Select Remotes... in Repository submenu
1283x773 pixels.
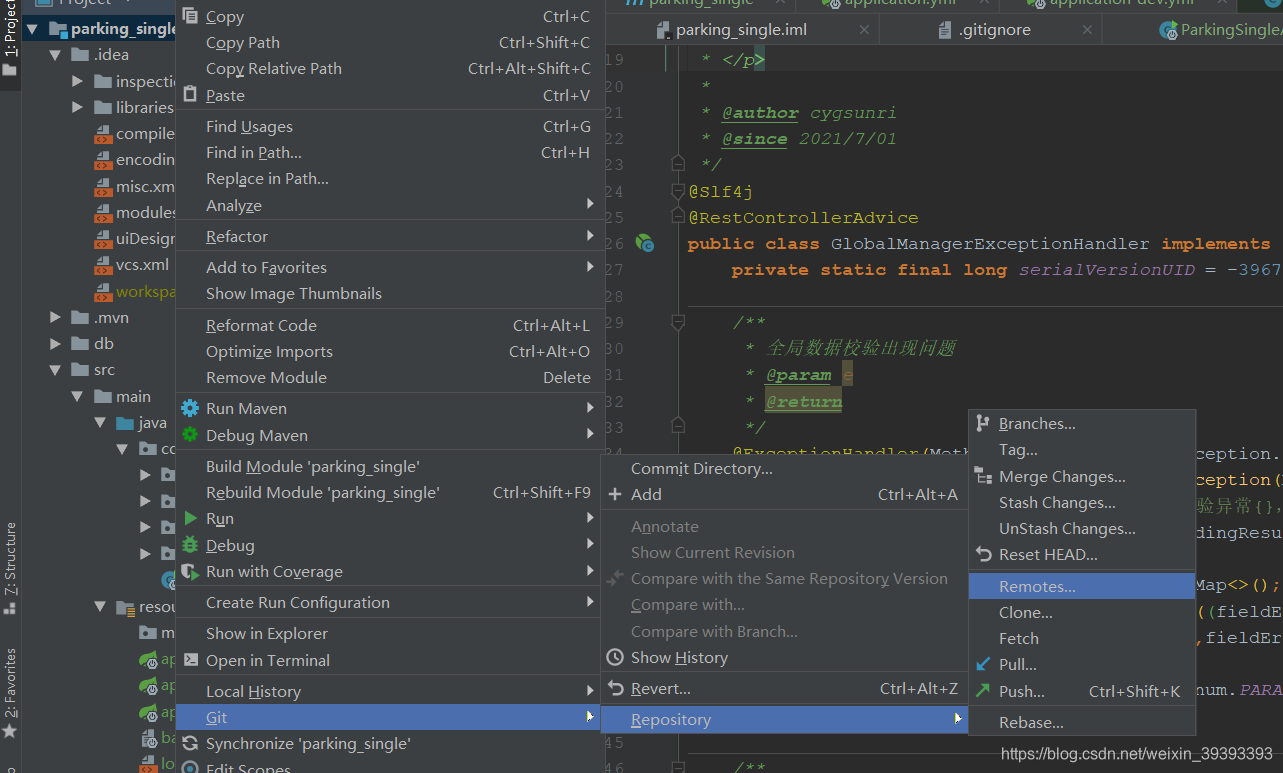coord(1082,586)
